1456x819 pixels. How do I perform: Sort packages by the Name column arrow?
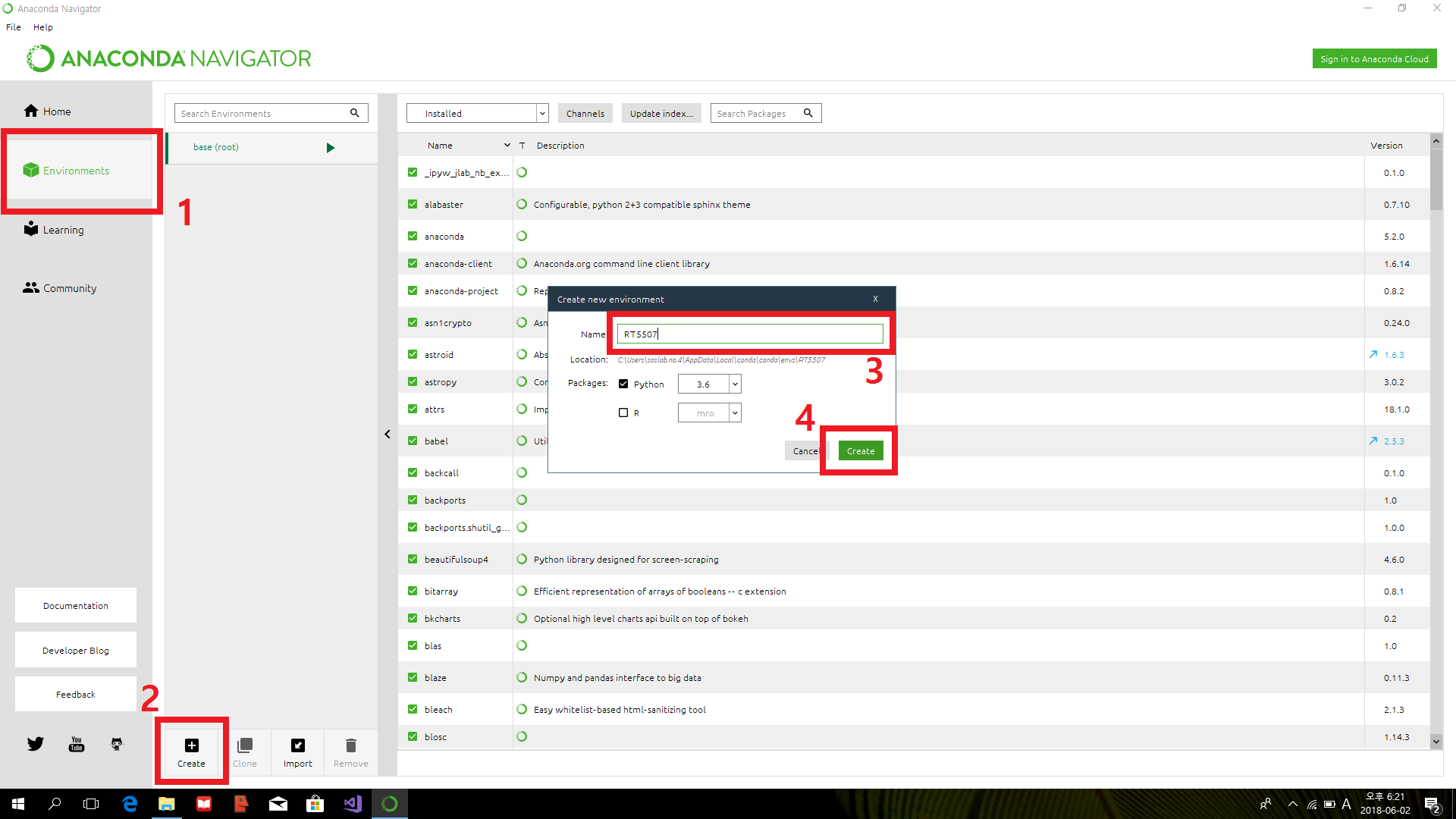[507, 145]
